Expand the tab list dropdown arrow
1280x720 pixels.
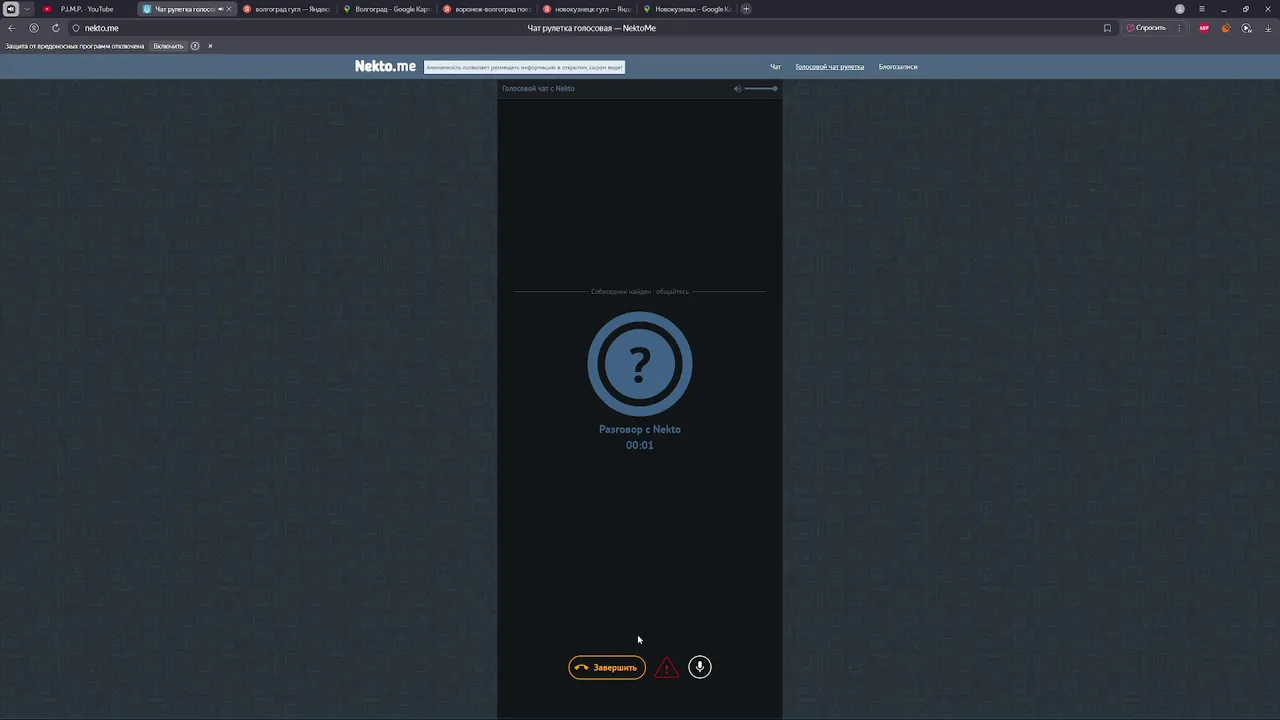[x=27, y=9]
